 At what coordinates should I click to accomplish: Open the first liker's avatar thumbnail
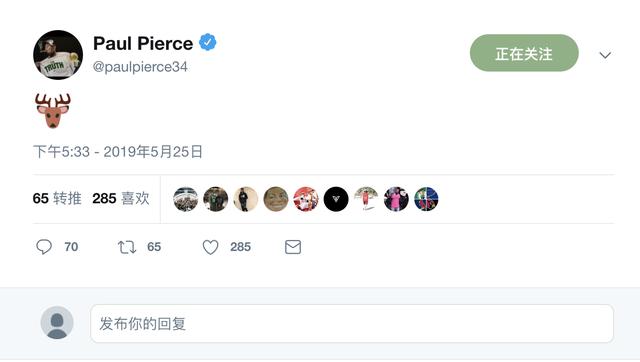[x=186, y=199]
